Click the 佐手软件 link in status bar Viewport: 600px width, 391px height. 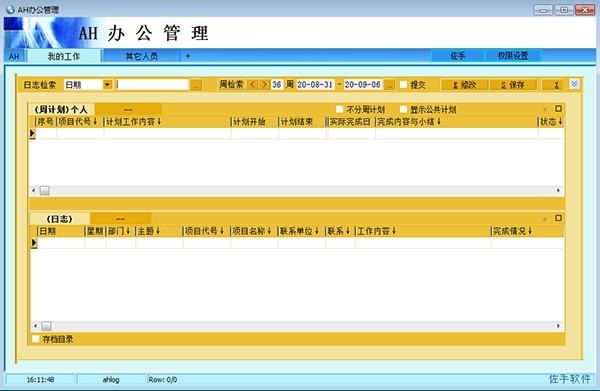pos(570,379)
